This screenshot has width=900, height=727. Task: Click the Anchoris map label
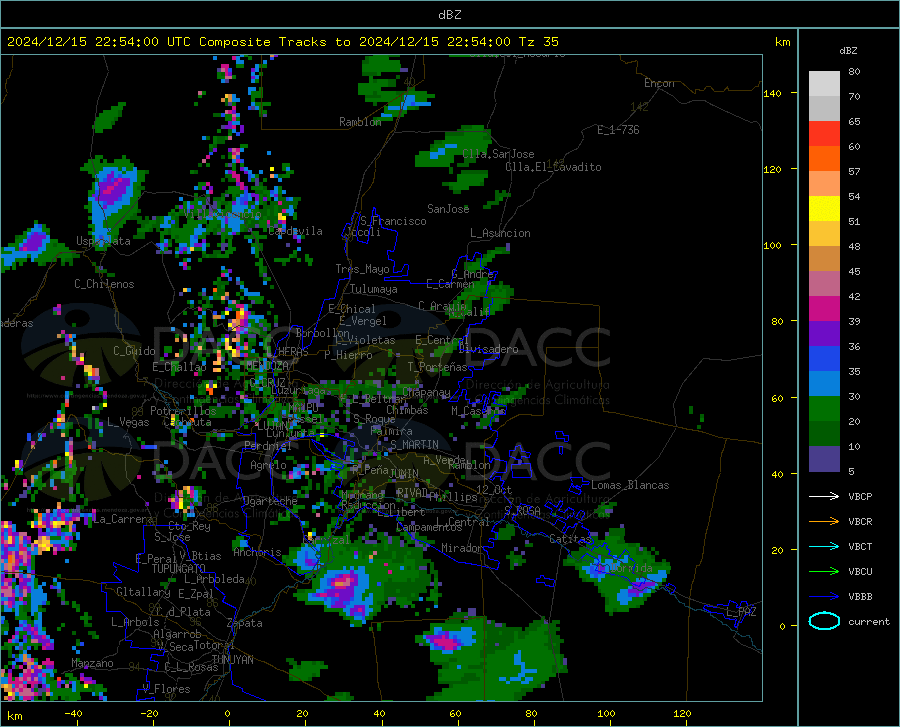[x=257, y=552]
